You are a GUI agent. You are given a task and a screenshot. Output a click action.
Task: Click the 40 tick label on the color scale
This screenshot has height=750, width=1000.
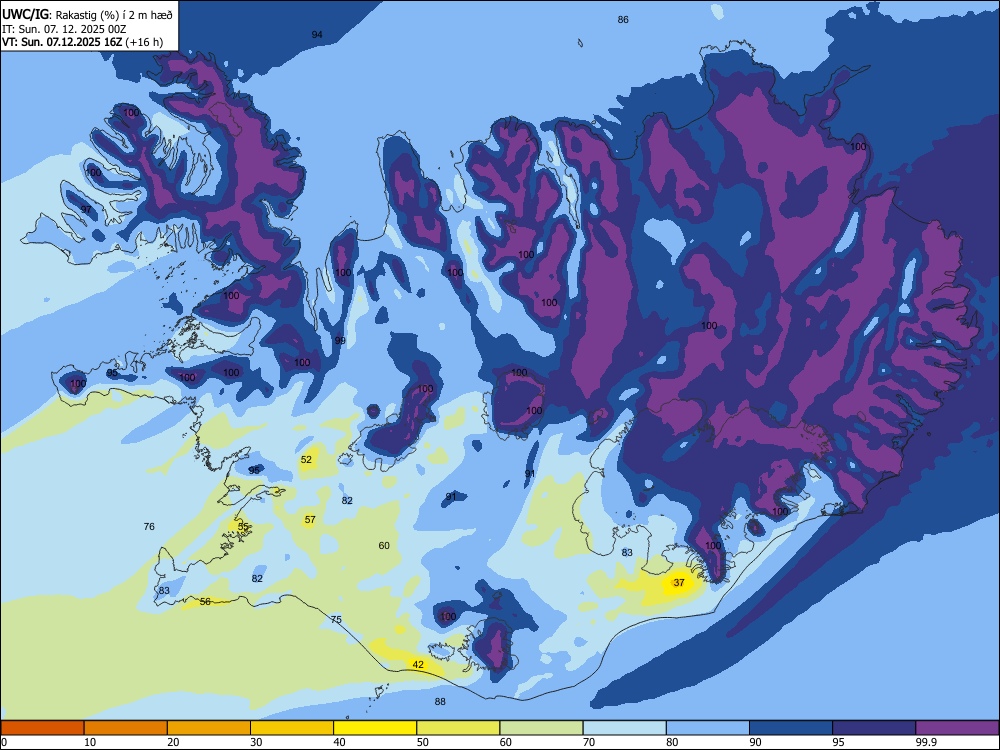click(x=339, y=742)
